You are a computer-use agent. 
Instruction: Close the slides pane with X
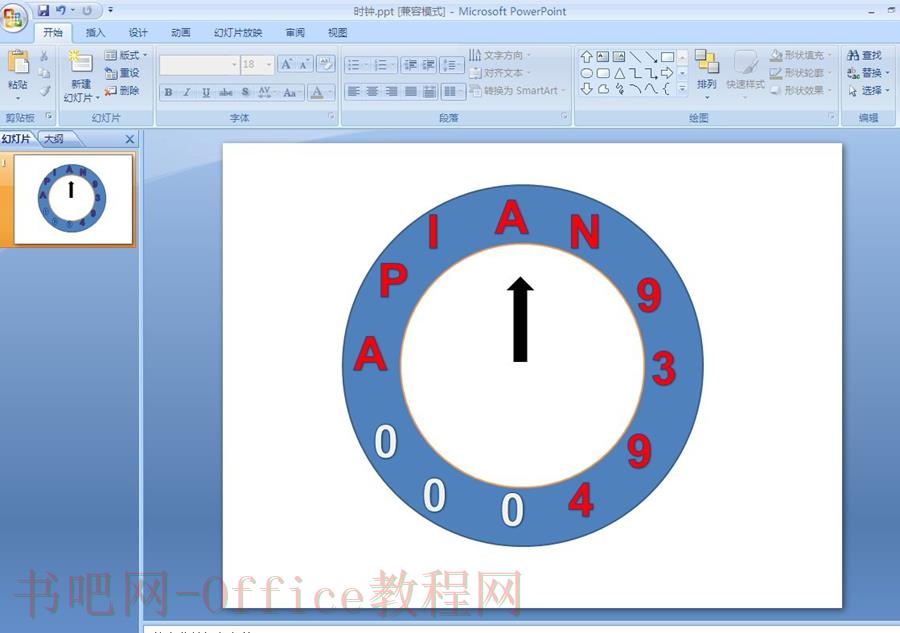coord(130,139)
